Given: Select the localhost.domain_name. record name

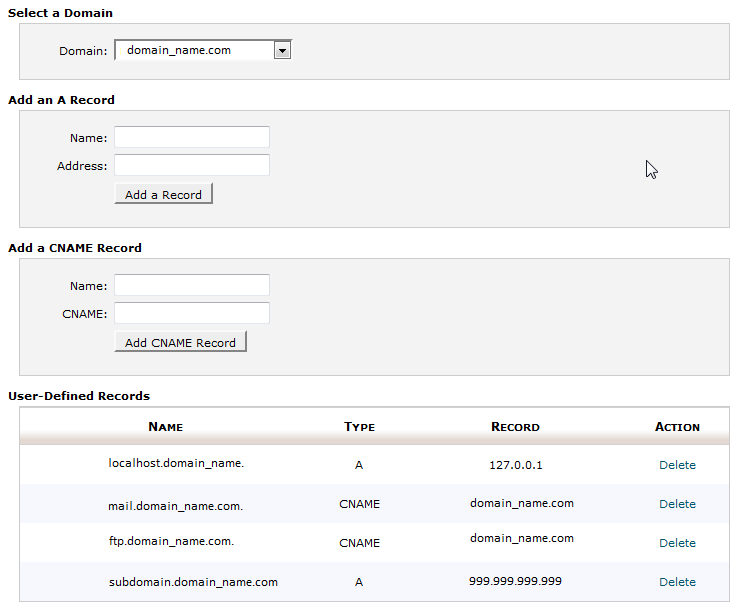Looking at the screenshot, I should pyautogui.click(x=176, y=464).
